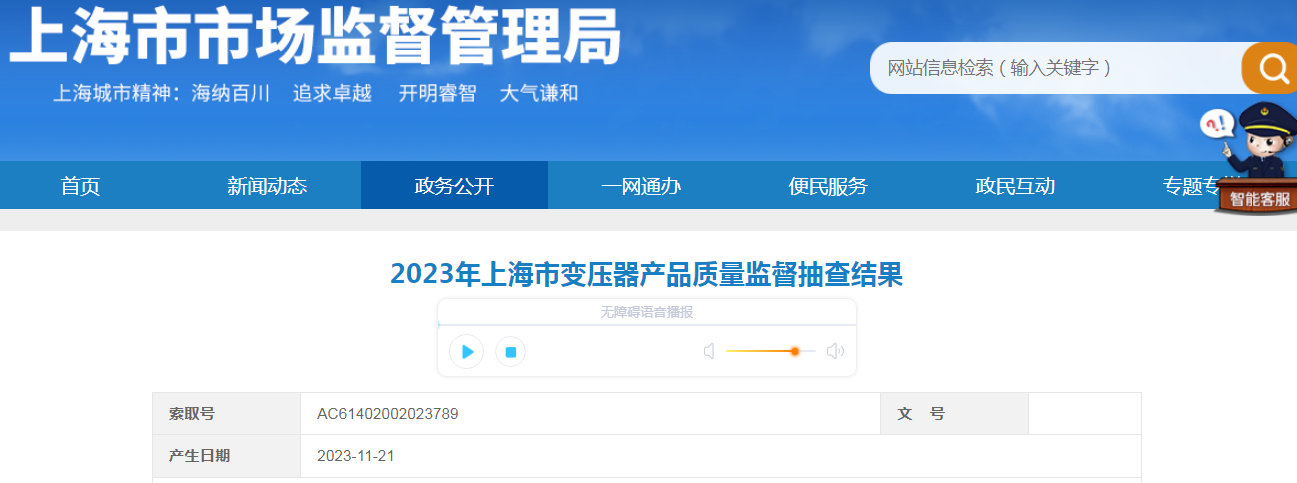Click the 2023年上海市变压器产品质量监督抽查结果 headline
This screenshot has width=1297, height=483.
click(x=647, y=274)
